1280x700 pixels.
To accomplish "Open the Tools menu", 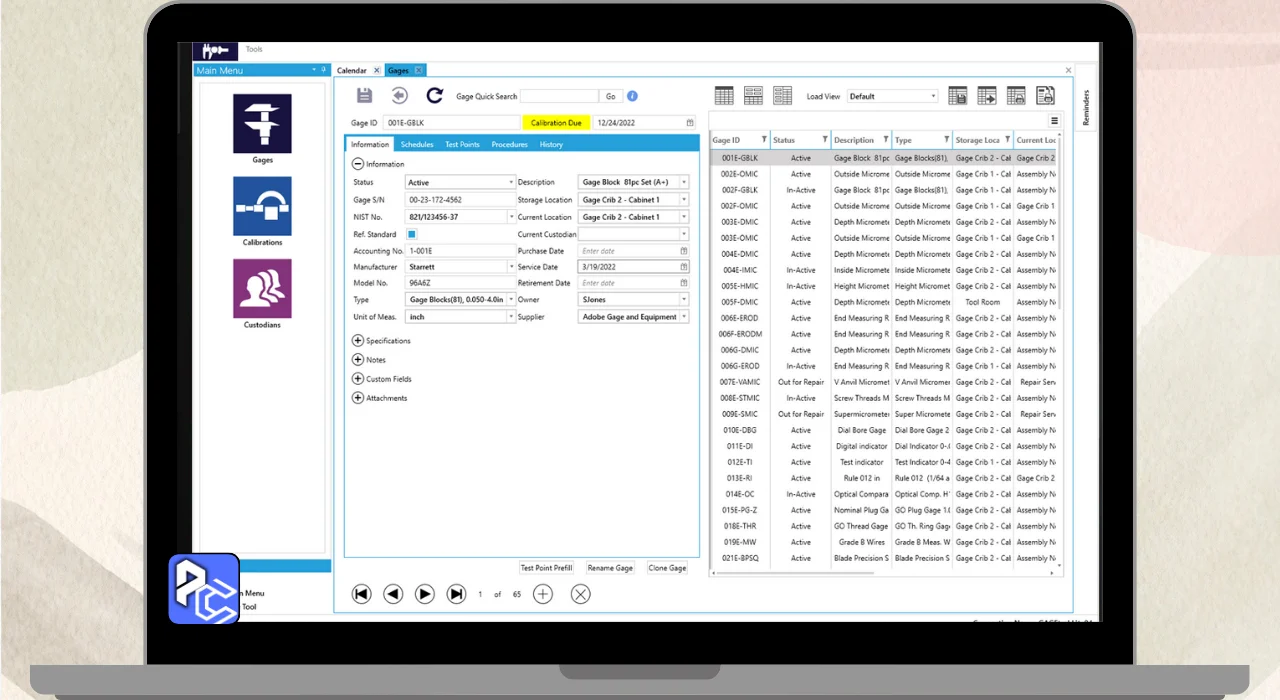I will [254, 49].
